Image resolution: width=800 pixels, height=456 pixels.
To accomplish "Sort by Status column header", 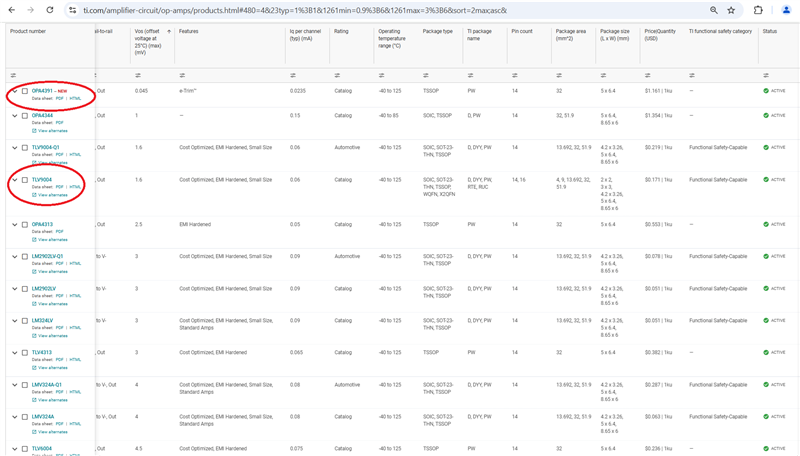I will pos(769,32).
